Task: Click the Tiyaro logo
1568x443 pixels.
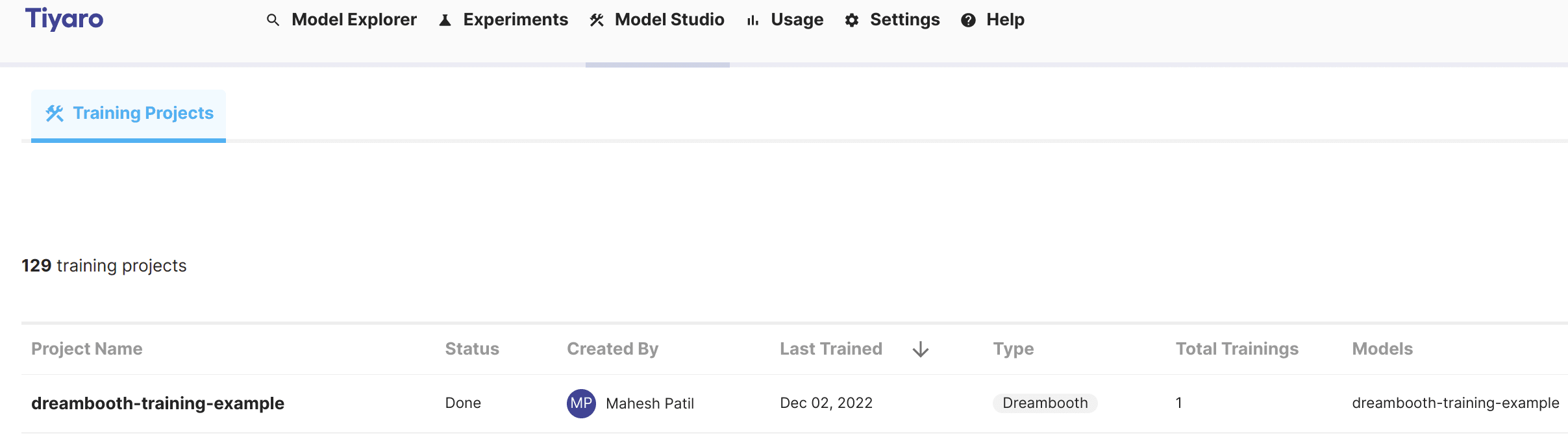Action: pos(64,19)
